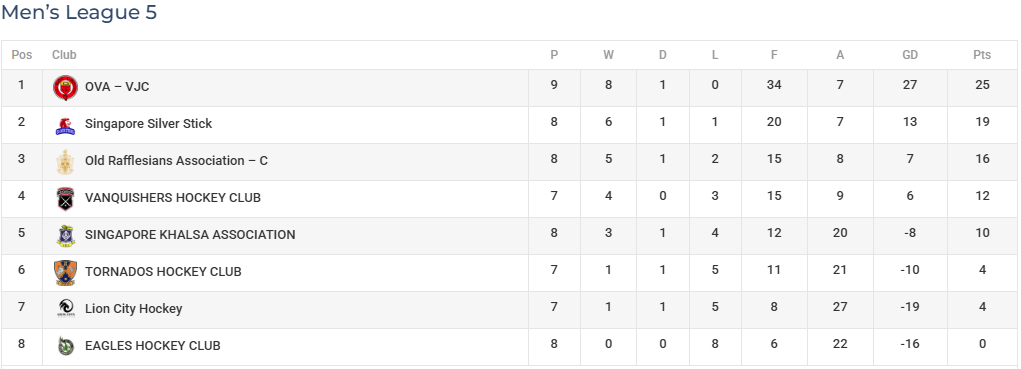
Task: Click the W wins column header
Action: pyautogui.click(x=608, y=55)
